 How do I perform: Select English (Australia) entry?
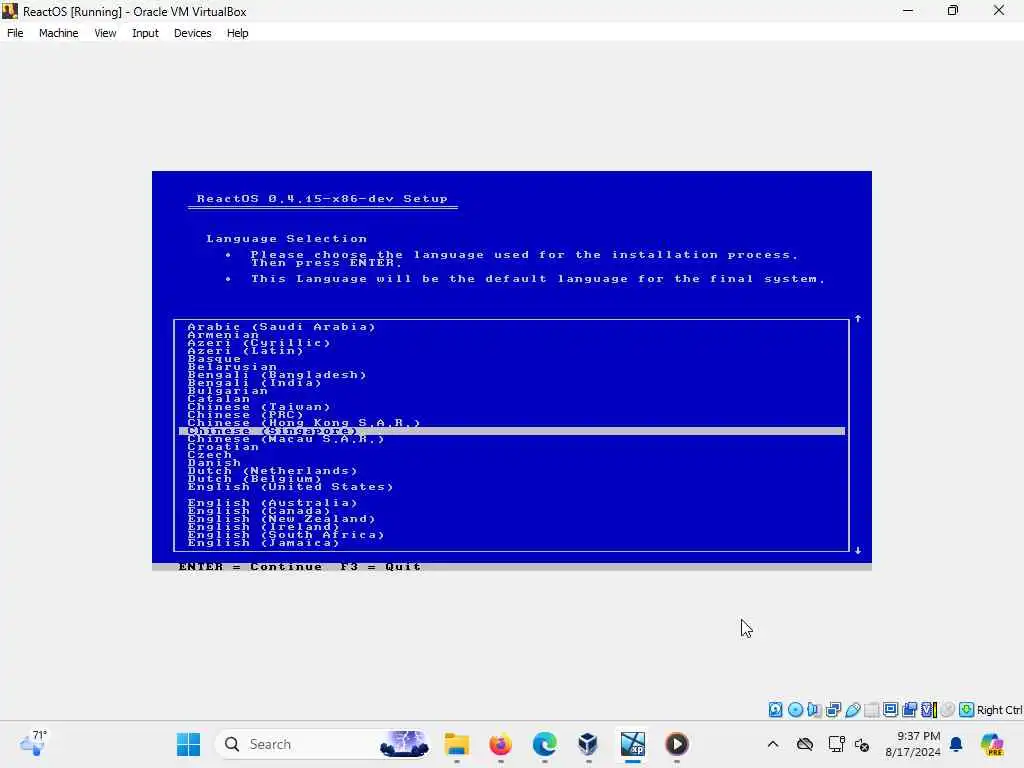pyautogui.click(x=272, y=503)
